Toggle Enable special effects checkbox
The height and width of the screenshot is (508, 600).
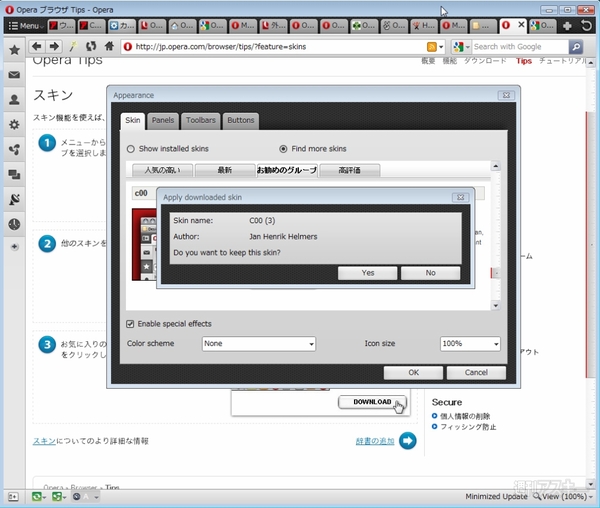pos(130,324)
